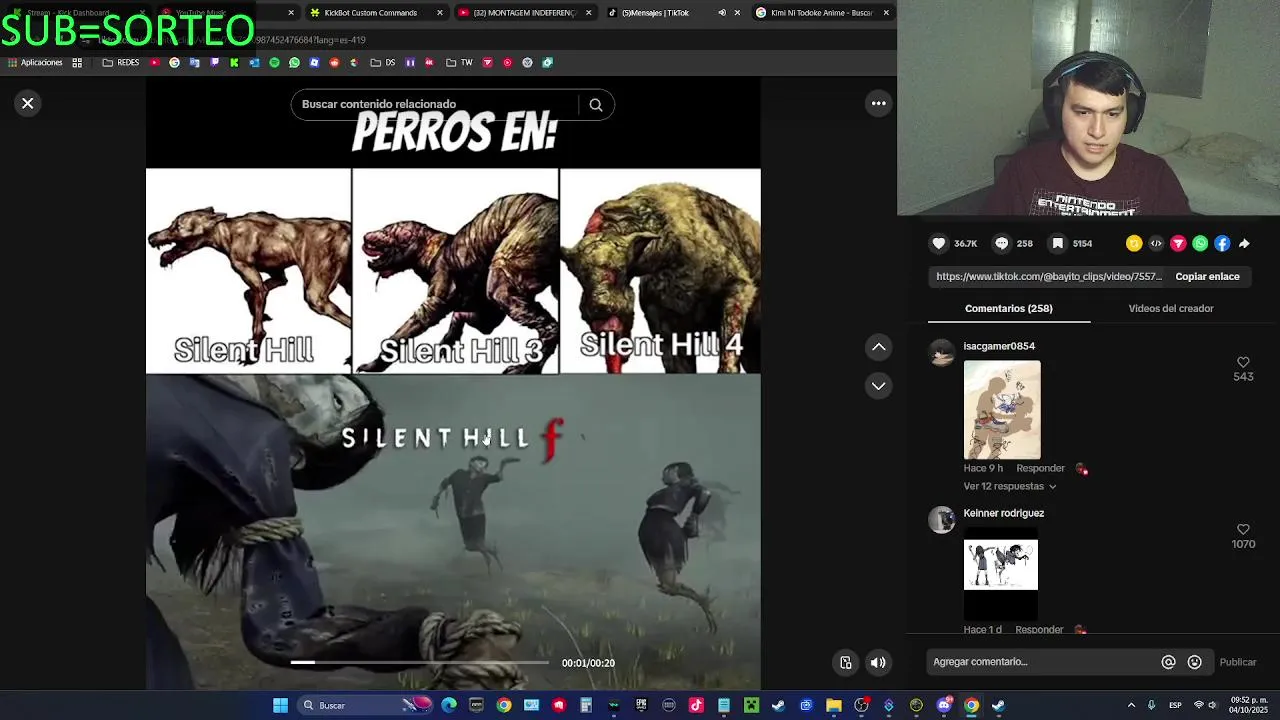Viewport: 1280px width, 720px height.
Task: Open Microsoft Edge from taskbar
Action: (449, 705)
